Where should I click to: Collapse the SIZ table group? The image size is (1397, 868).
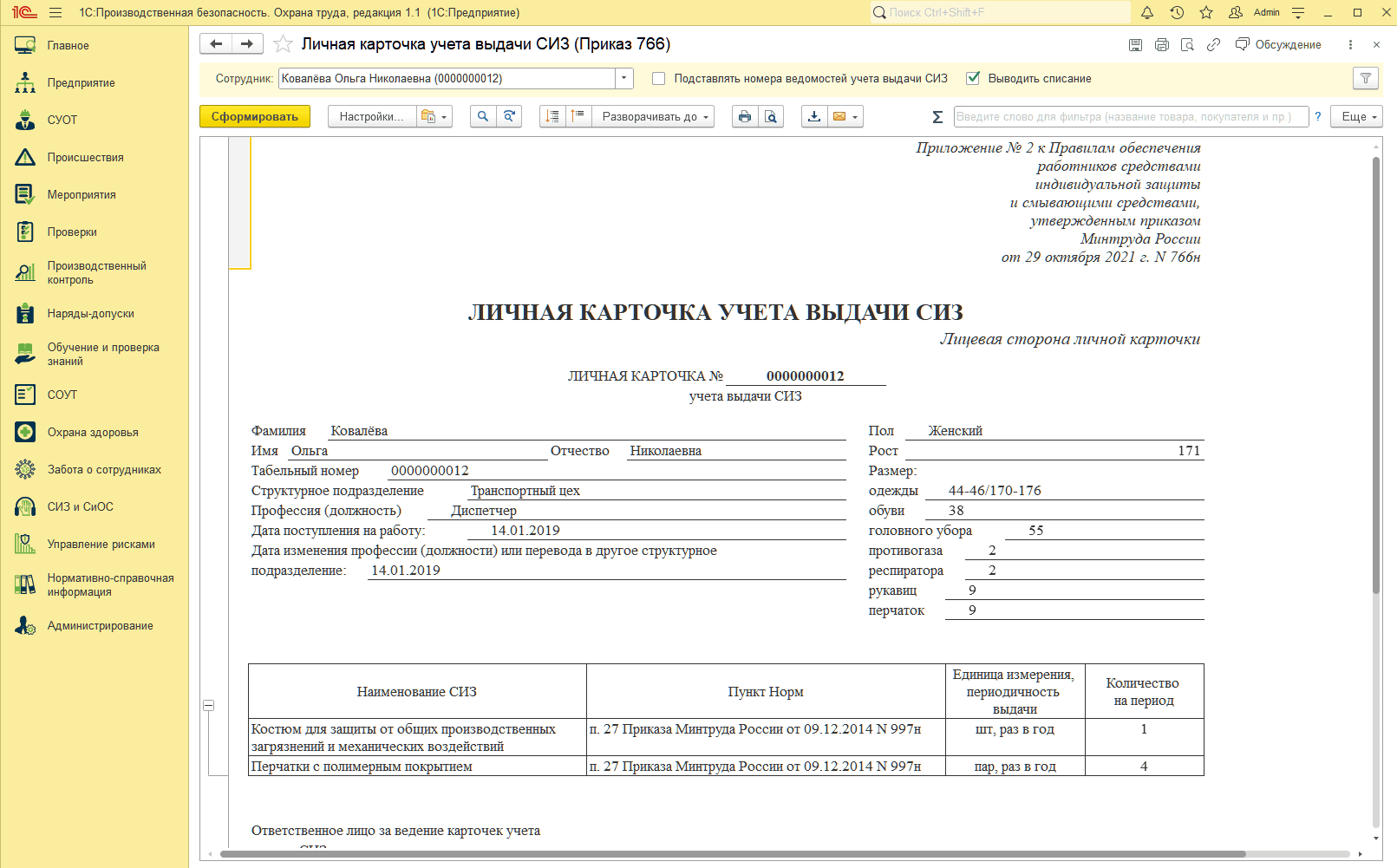tap(209, 706)
